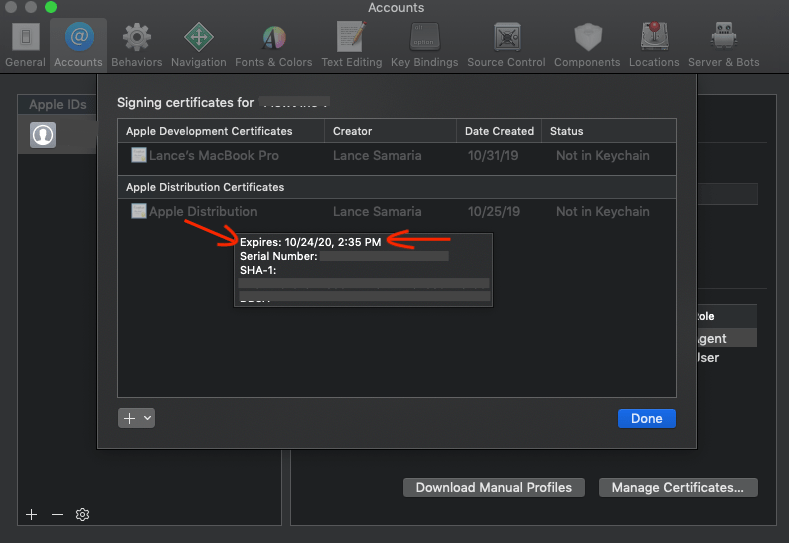Click Manage Certificates button
789x543 pixels.
click(678, 487)
